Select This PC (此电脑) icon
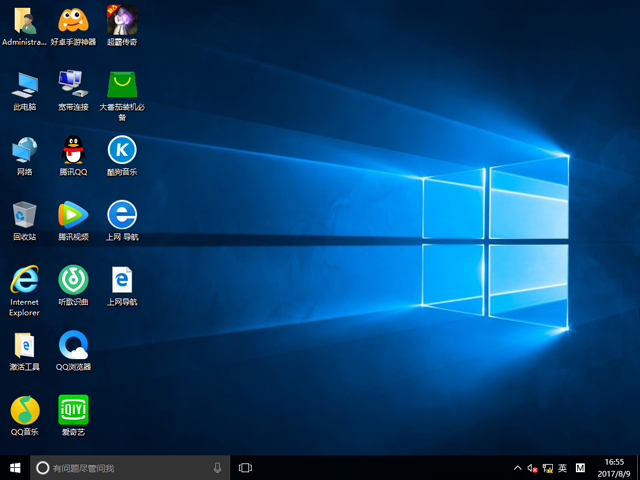The width and height of the screenshot is (640, 480). [x=24, y=84]
